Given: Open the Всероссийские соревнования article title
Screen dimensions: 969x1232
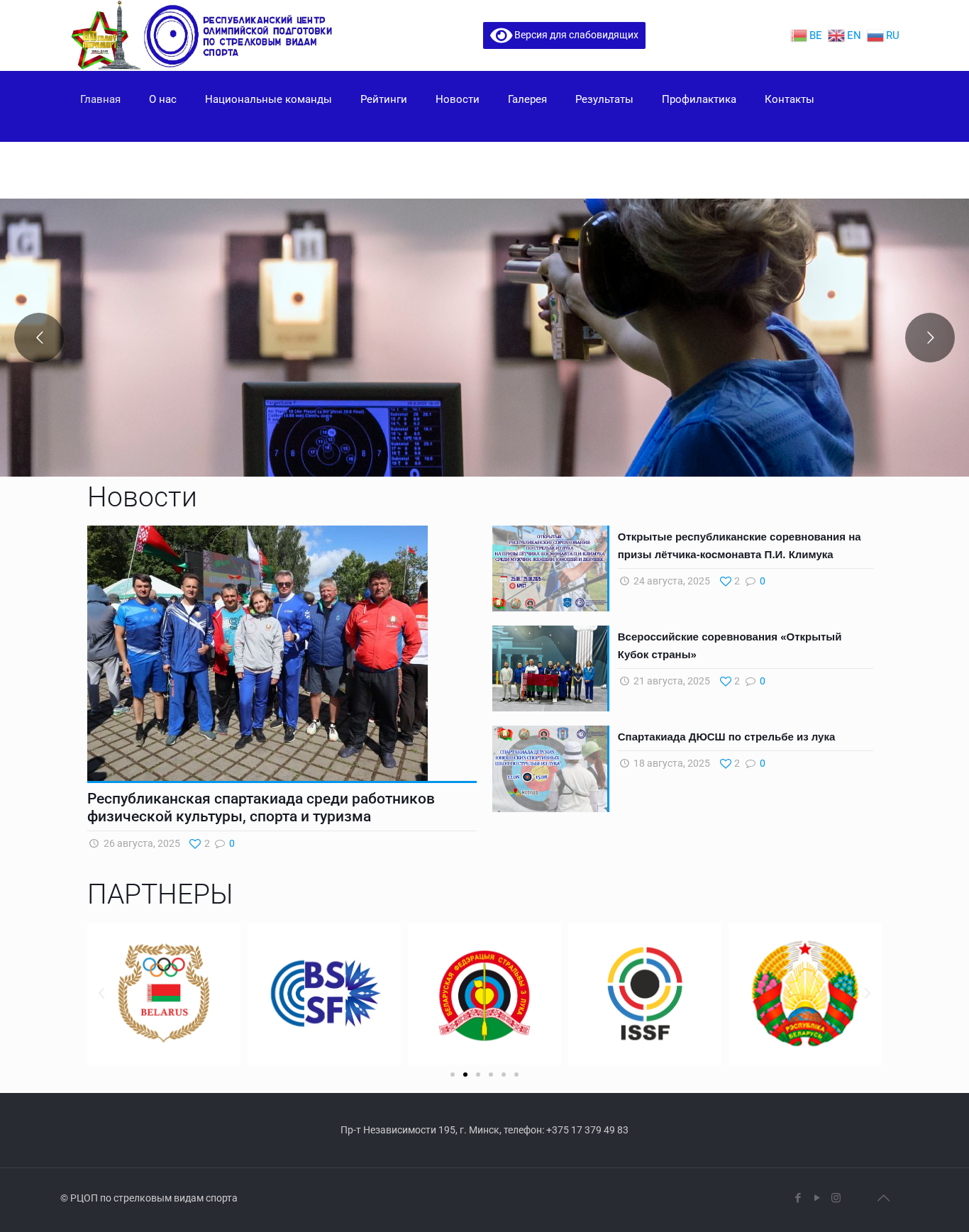Looking at the screenshot, I should (729, 645).
